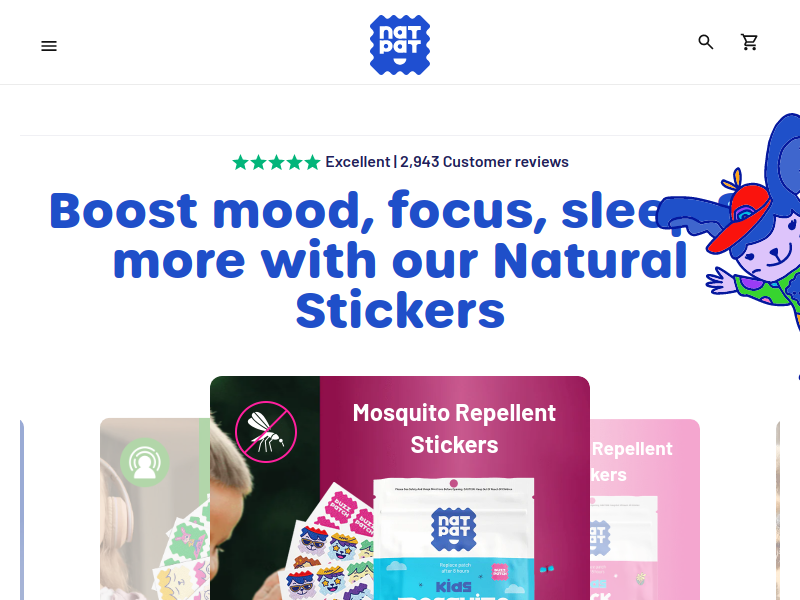Screen dimensions: 800x600
Task: Click the partially visible far-right card
Action: 778,509
